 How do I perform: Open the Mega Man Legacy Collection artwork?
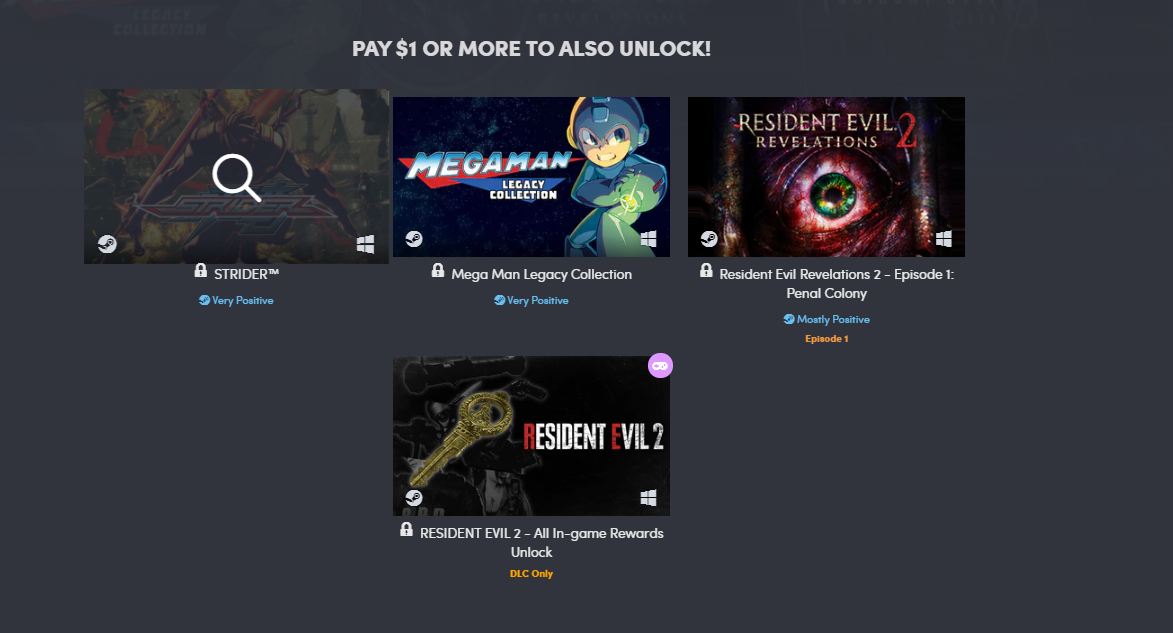531,177
